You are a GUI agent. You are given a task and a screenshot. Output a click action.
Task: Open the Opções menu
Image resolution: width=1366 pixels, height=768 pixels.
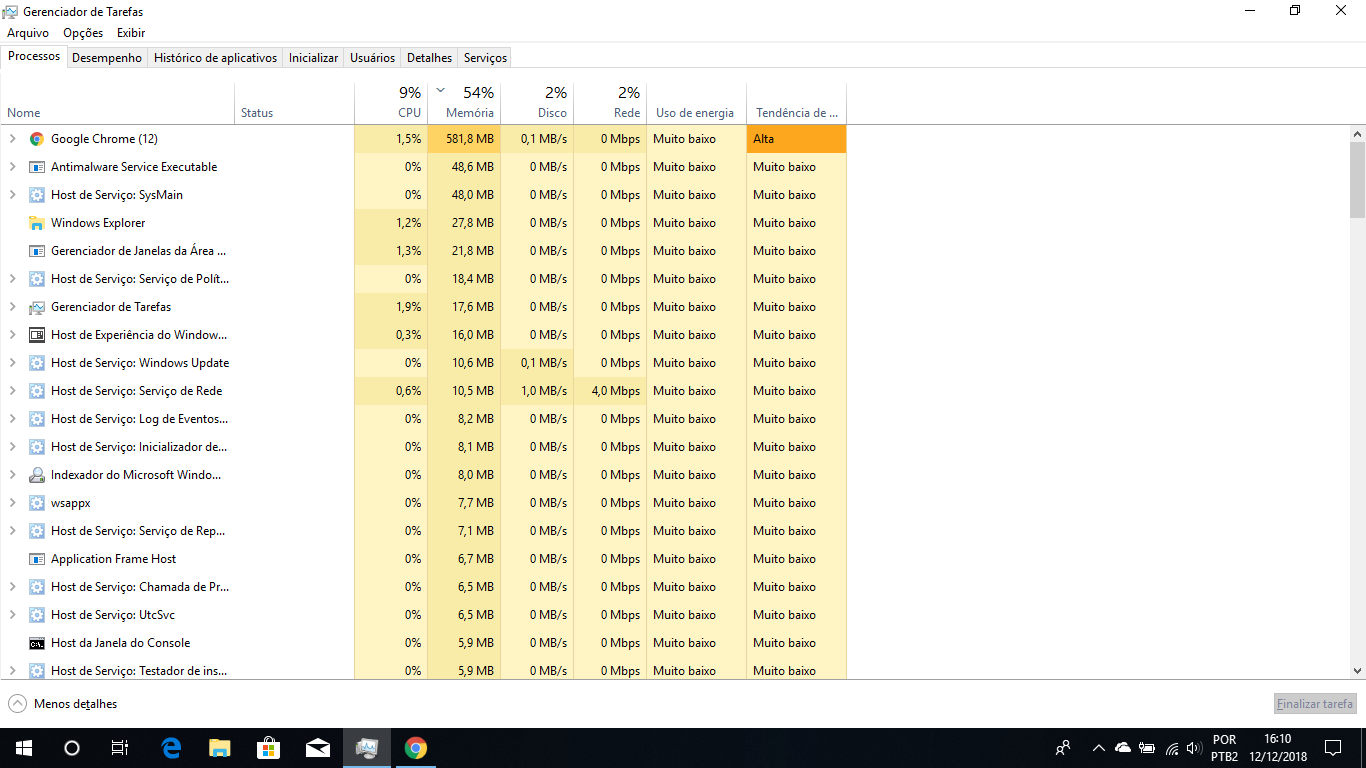pos(83,33)
